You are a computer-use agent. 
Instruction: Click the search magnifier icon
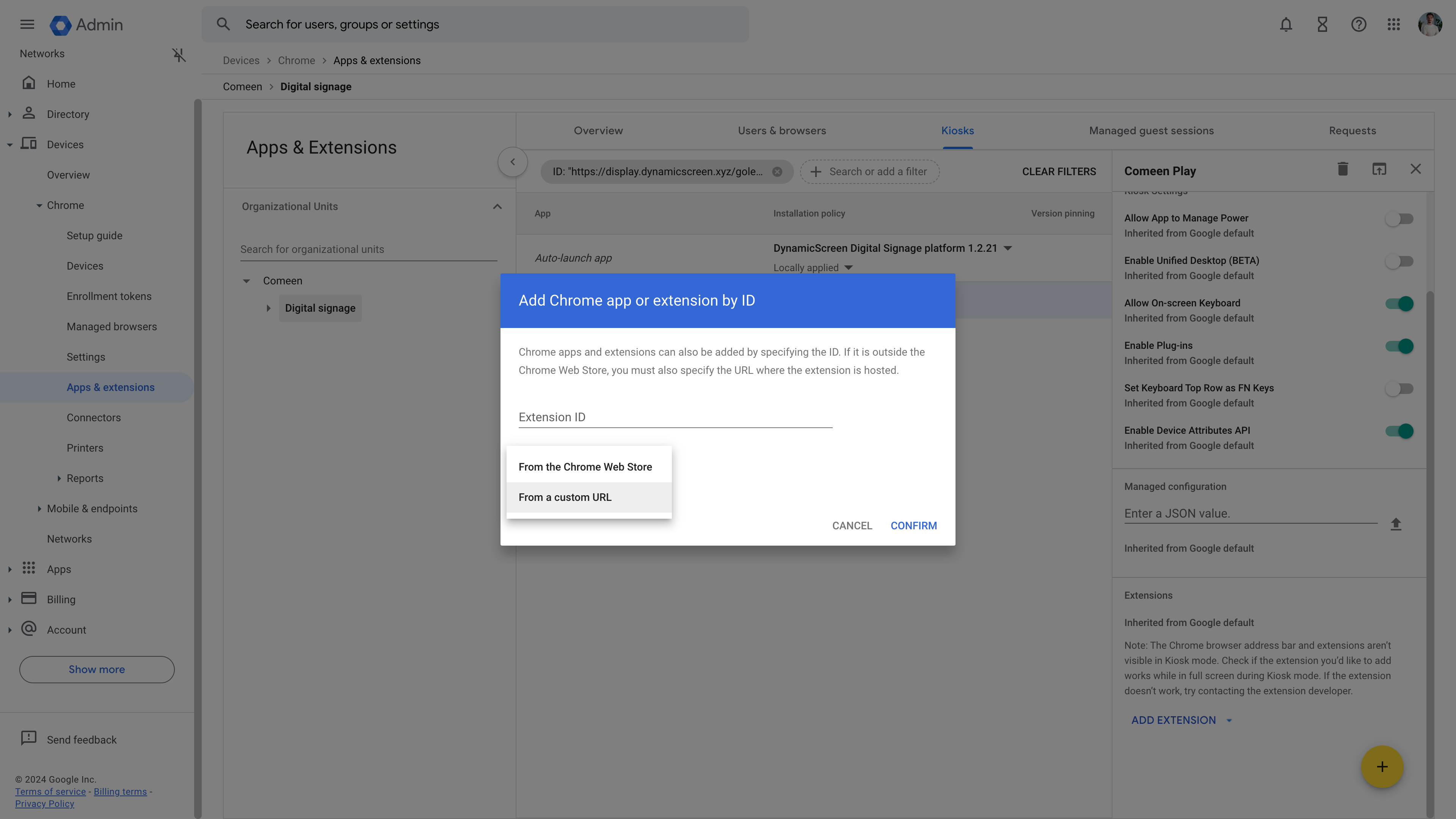click(x=223, y=24)
